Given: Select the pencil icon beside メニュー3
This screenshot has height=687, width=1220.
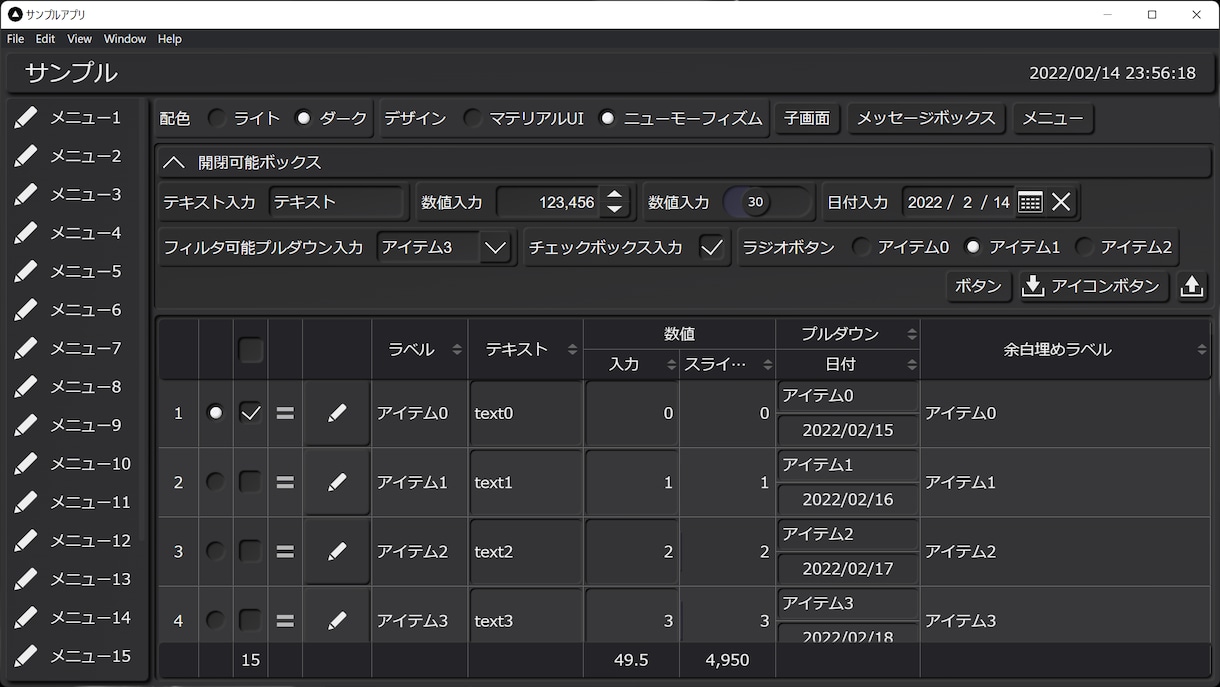Looking at the screenshot, I should coord(26,194).
